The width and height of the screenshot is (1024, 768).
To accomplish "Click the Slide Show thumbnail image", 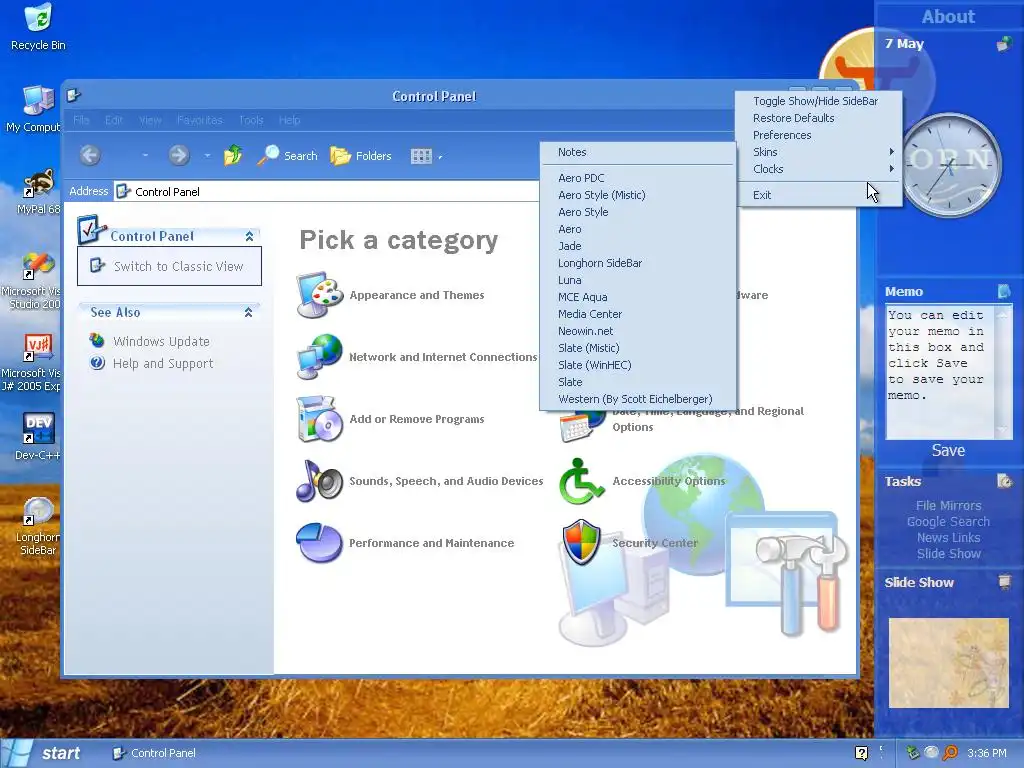I will coord(948,663).
